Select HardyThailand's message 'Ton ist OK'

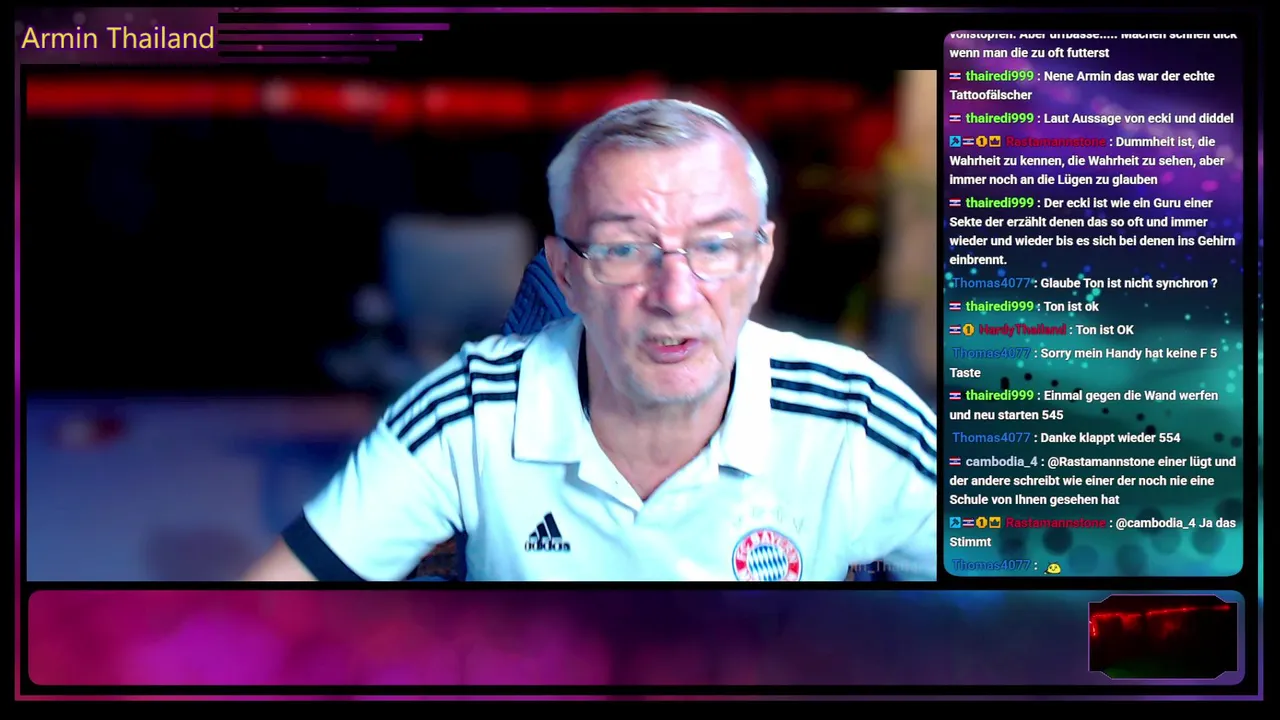tap(1105, 330)
